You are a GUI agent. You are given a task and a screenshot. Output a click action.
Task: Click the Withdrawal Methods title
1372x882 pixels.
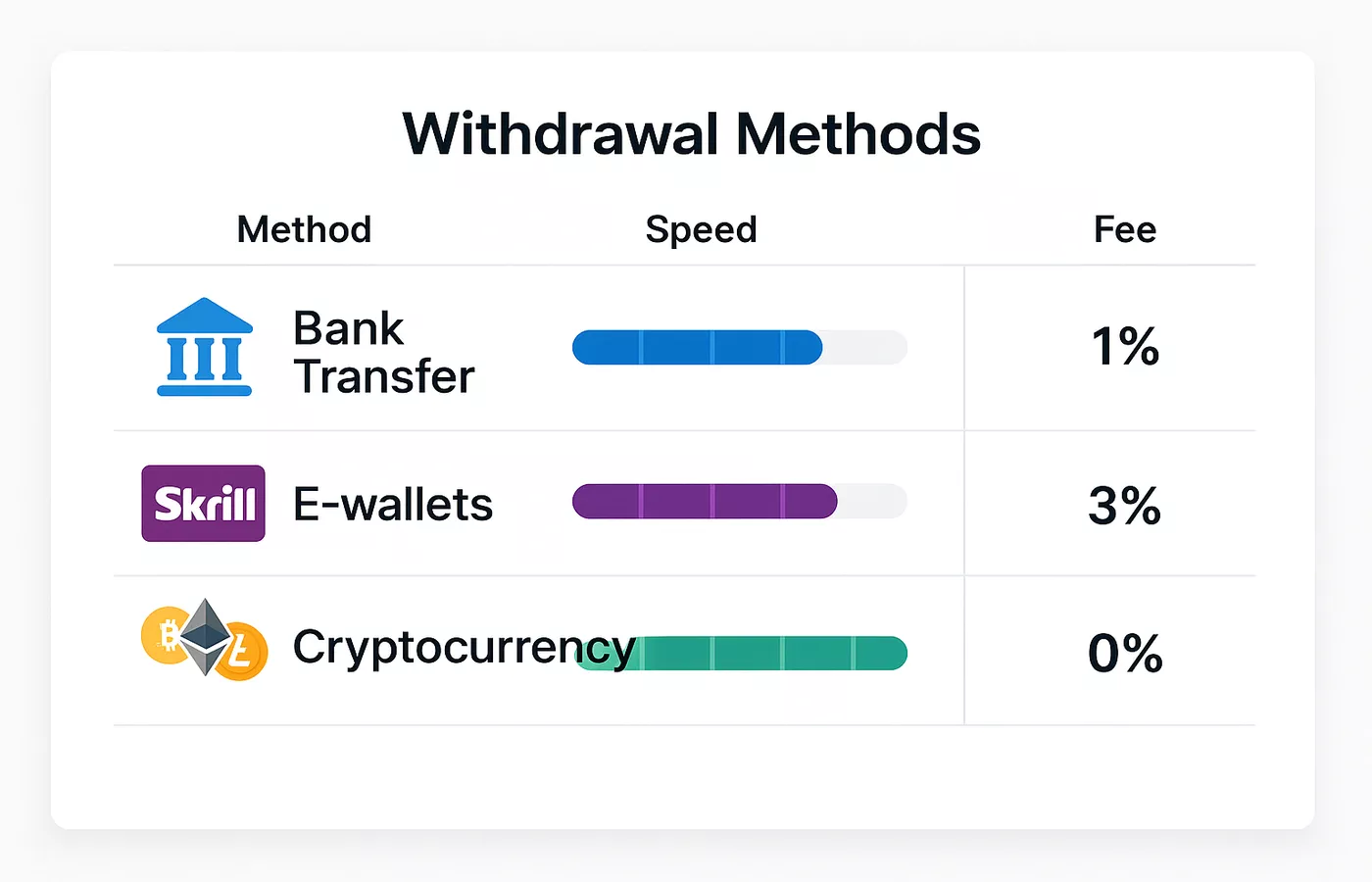(691, 133)
